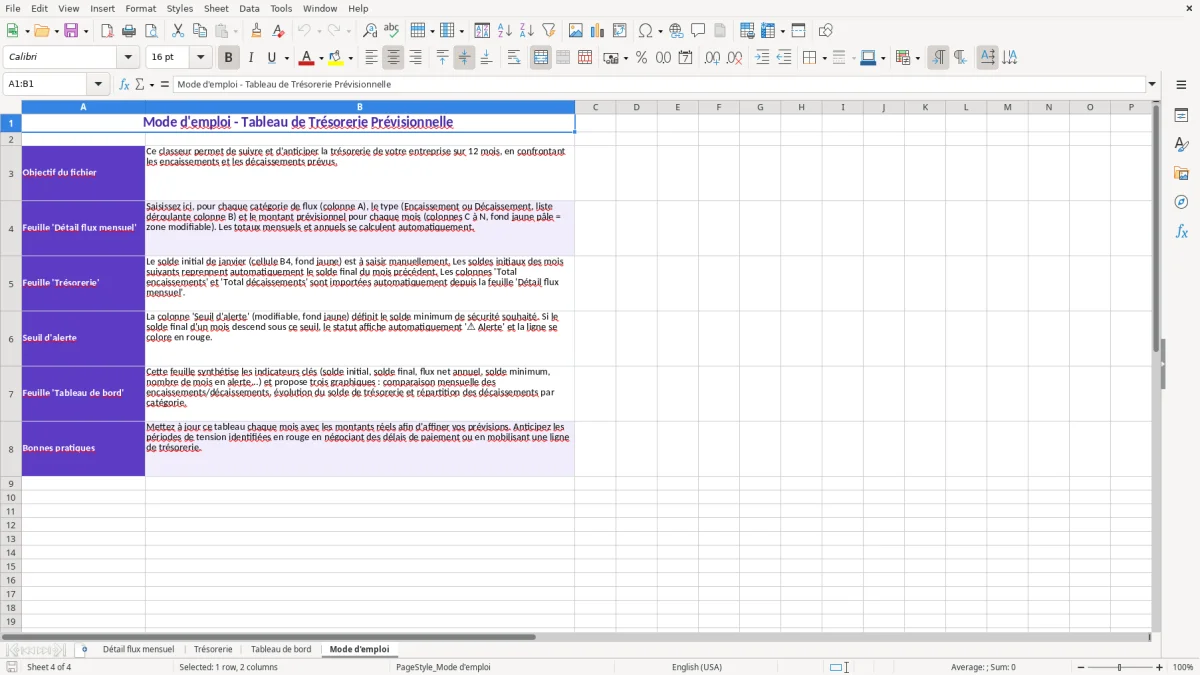Select column B header

click(360, 107)
